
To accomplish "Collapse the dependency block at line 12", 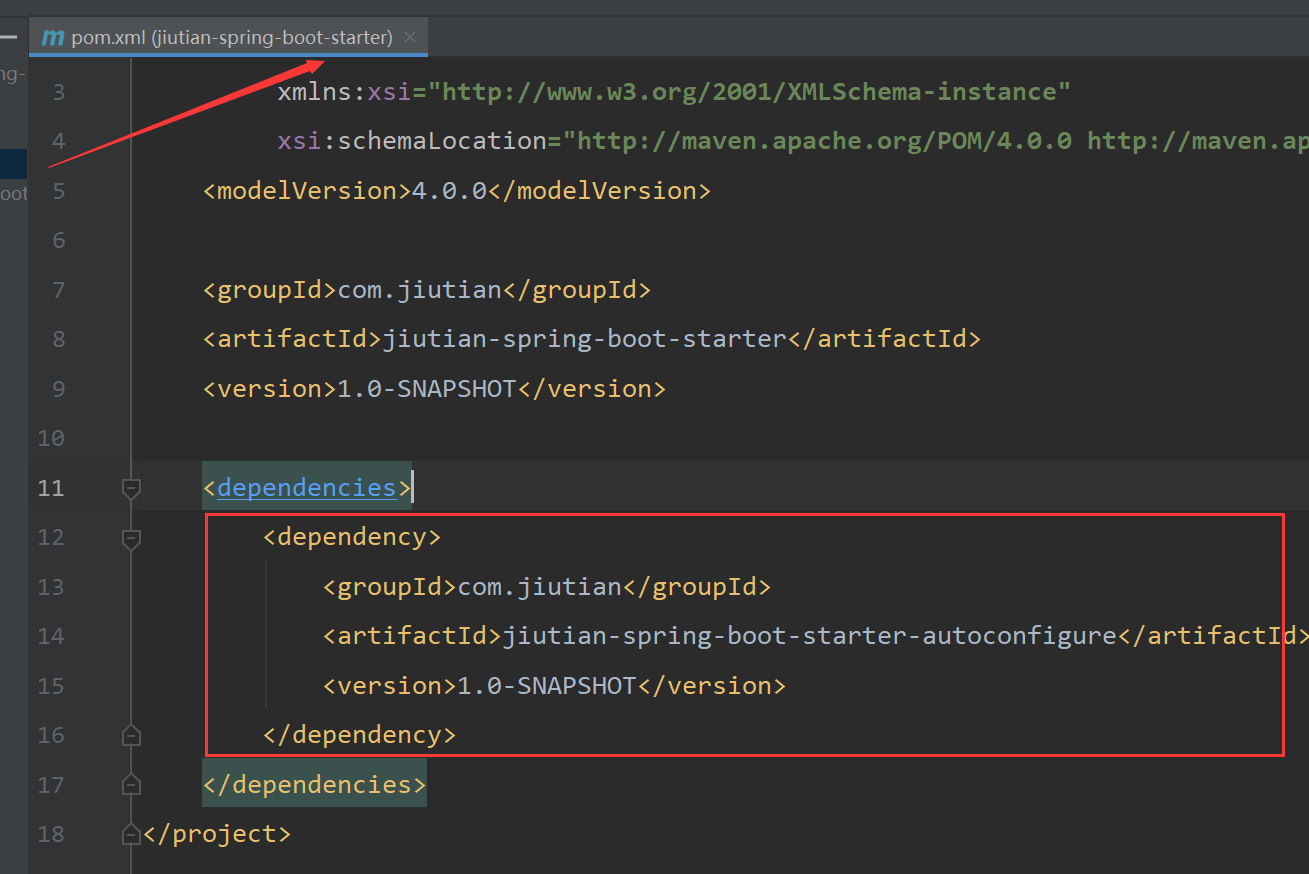I will [x=130, y=538].
